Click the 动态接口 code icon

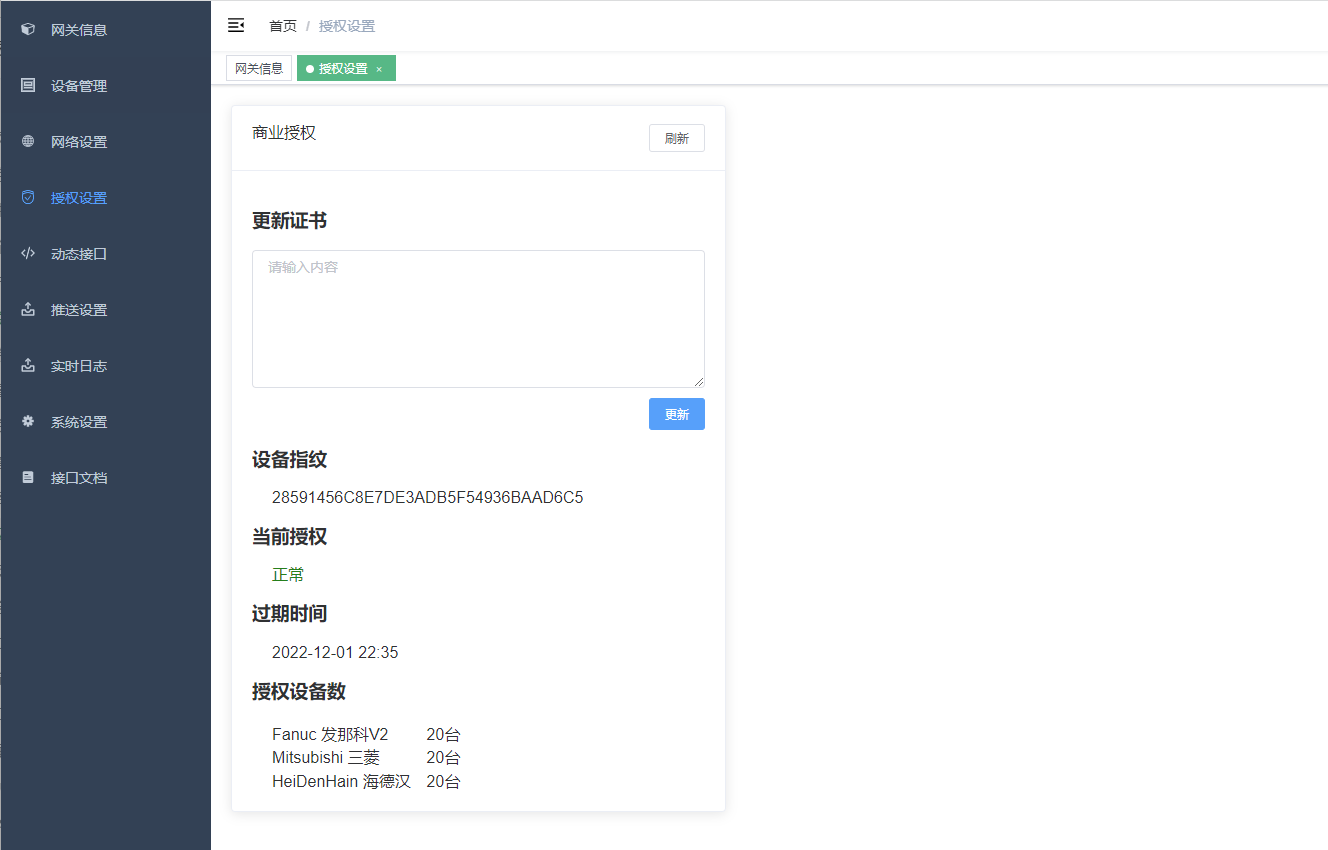(x=28, y=254)
